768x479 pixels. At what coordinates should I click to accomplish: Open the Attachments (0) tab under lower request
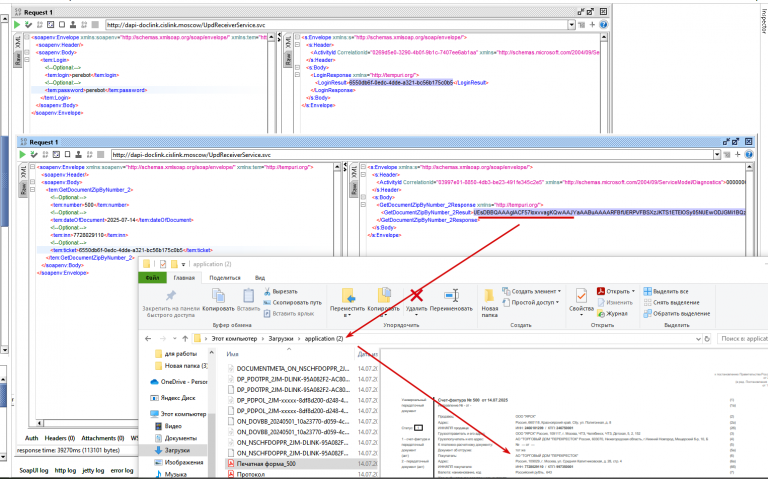pyautogui.click(x=103, y=438)
